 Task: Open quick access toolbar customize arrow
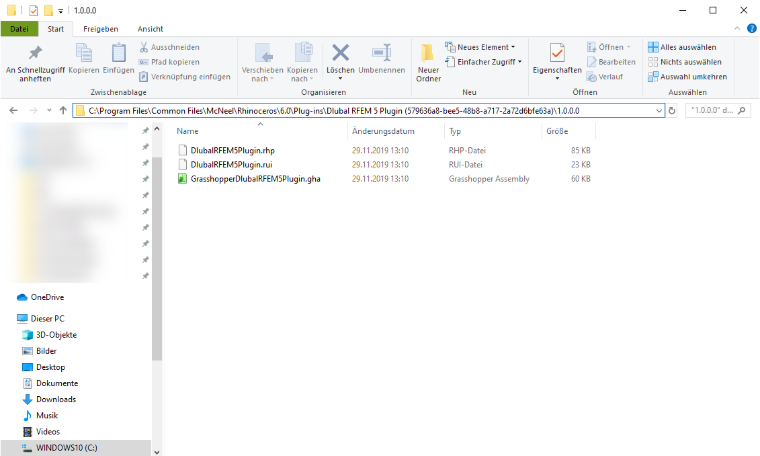61,11
